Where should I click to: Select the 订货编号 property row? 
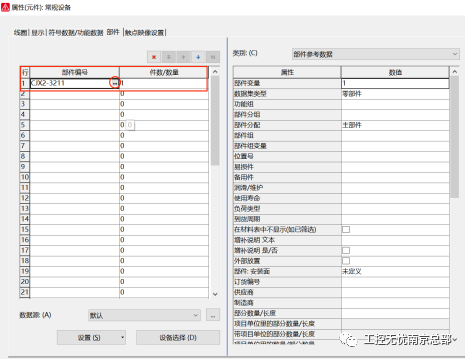tap(341, 282)
